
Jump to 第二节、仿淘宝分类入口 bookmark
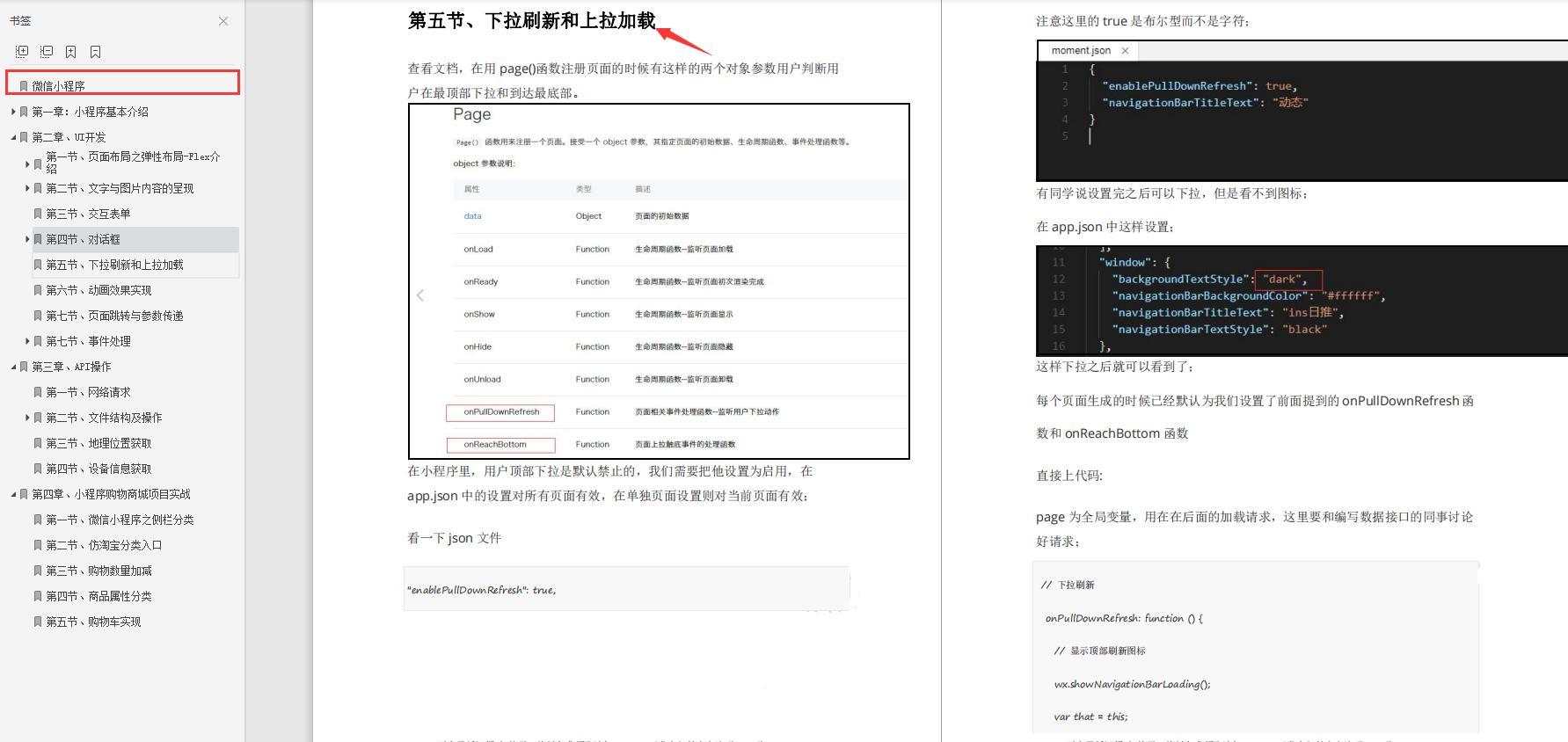coord(104,545)
